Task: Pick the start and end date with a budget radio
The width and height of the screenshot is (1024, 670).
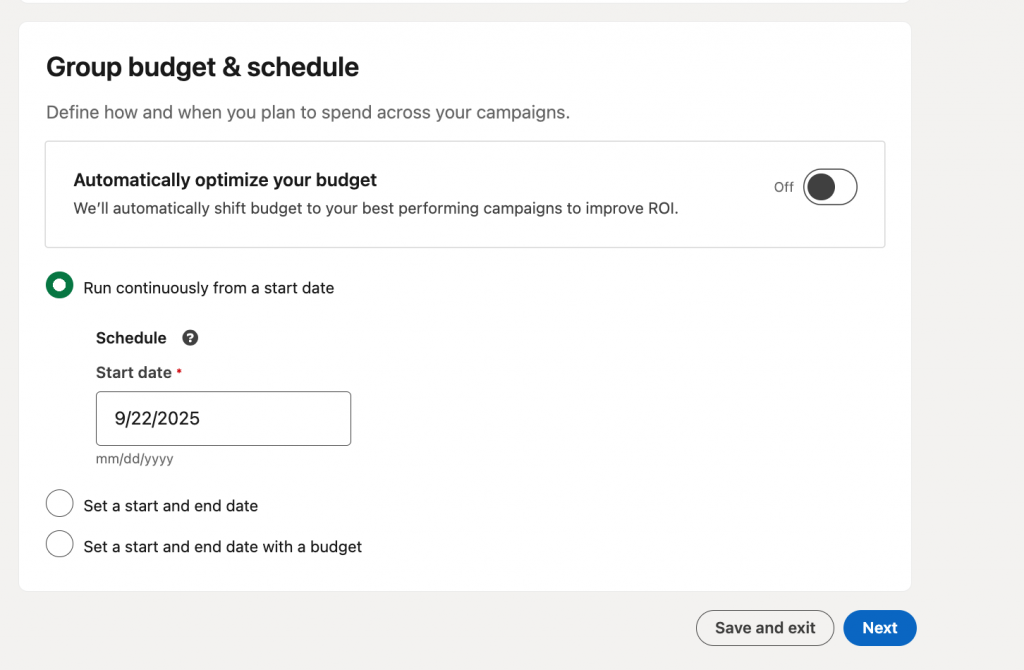Action: point(60,545)
